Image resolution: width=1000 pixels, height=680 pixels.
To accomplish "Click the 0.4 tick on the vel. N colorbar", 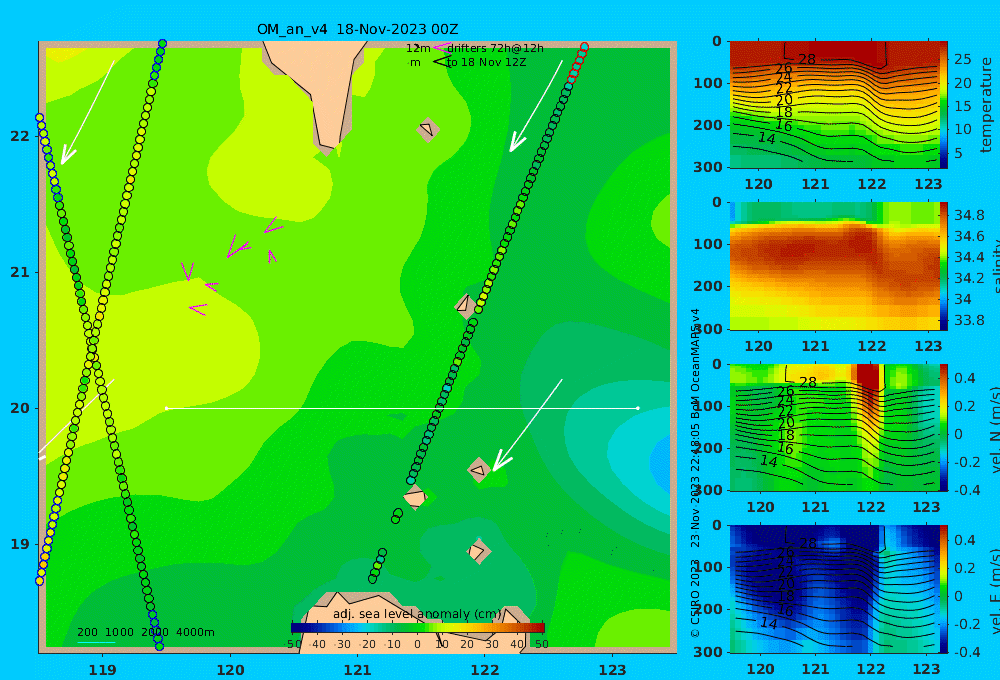I will click(x=964, y=378).
